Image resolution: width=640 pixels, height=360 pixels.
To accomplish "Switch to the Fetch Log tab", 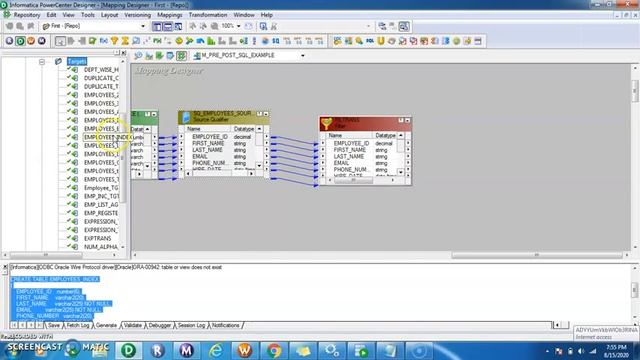I will pos(78,325).
